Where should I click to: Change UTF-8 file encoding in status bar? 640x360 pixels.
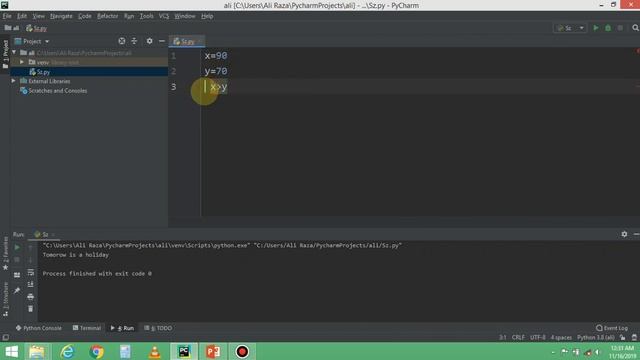(538, 338)
